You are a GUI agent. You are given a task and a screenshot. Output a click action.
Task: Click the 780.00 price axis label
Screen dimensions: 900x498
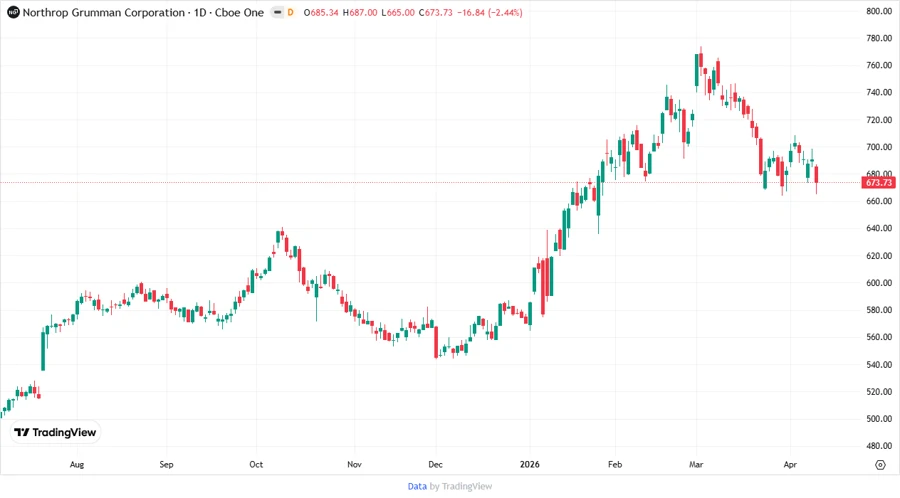point(879,38)
